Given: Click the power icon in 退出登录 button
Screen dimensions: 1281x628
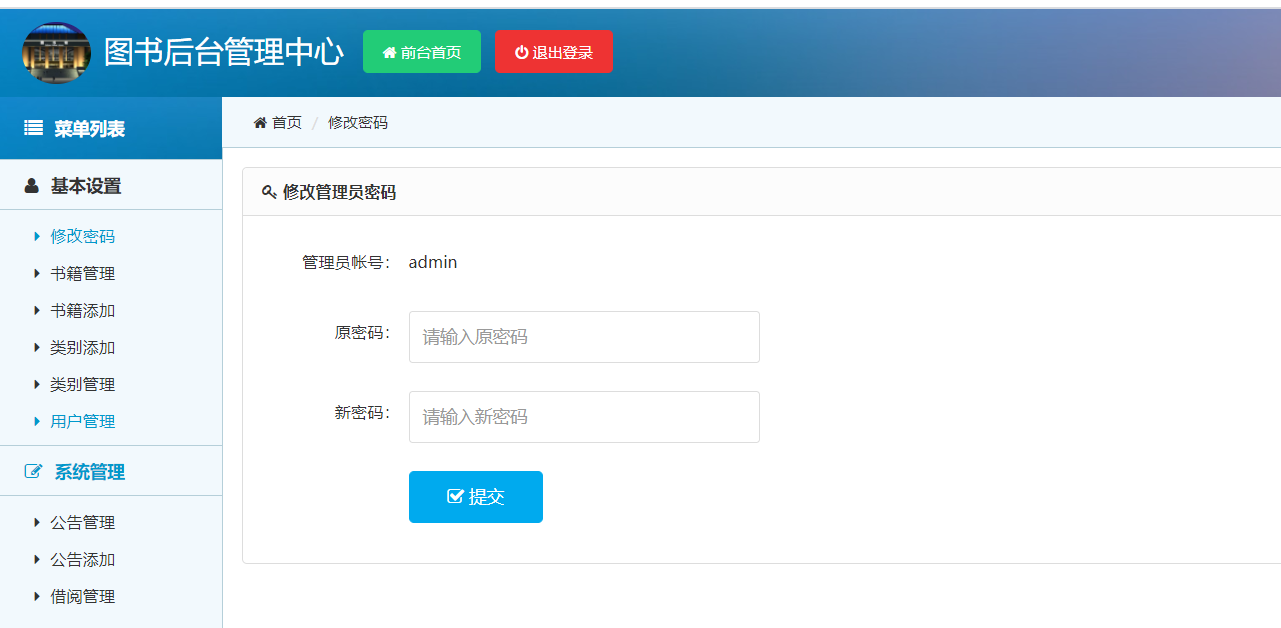Looking at the screenshot, I should coord(521,53).
